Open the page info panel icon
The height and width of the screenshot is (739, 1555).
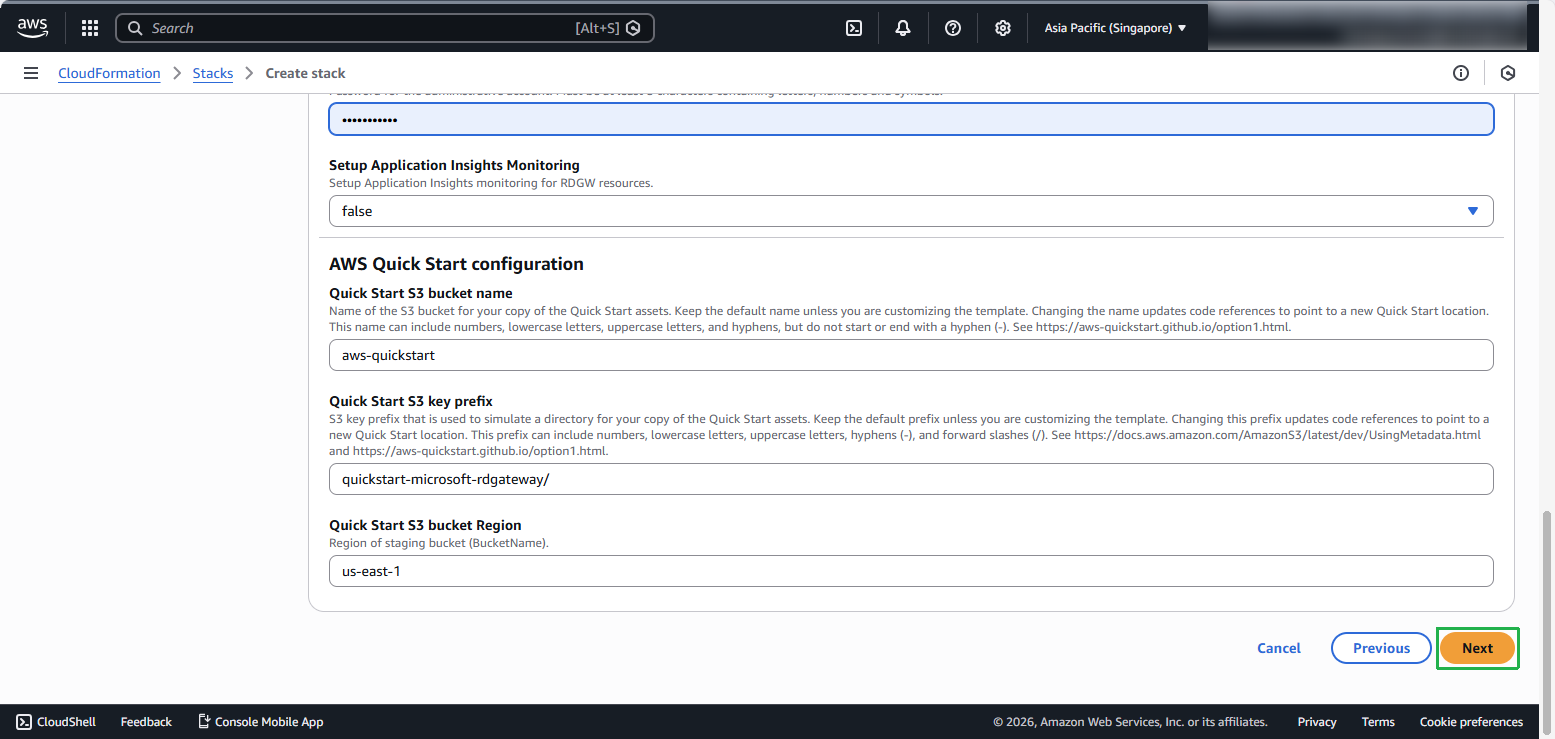pos(1461,72)
